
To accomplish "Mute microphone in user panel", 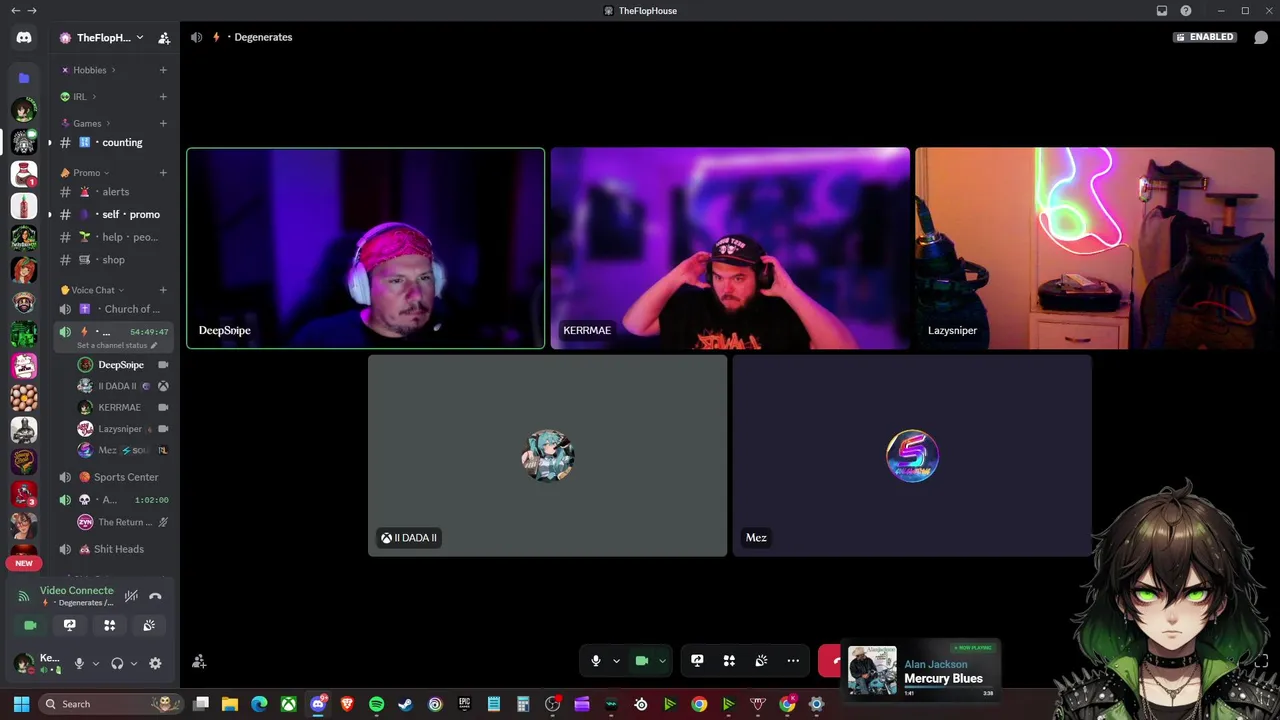I will [x=79, y=663].
